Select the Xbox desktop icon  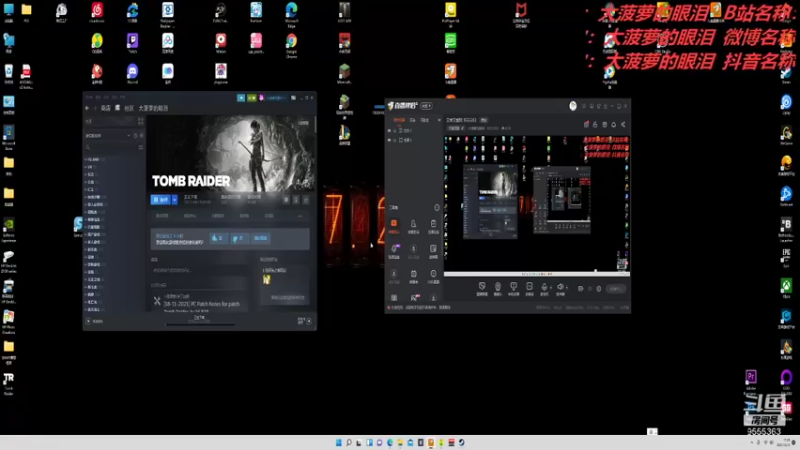[786, 288]
